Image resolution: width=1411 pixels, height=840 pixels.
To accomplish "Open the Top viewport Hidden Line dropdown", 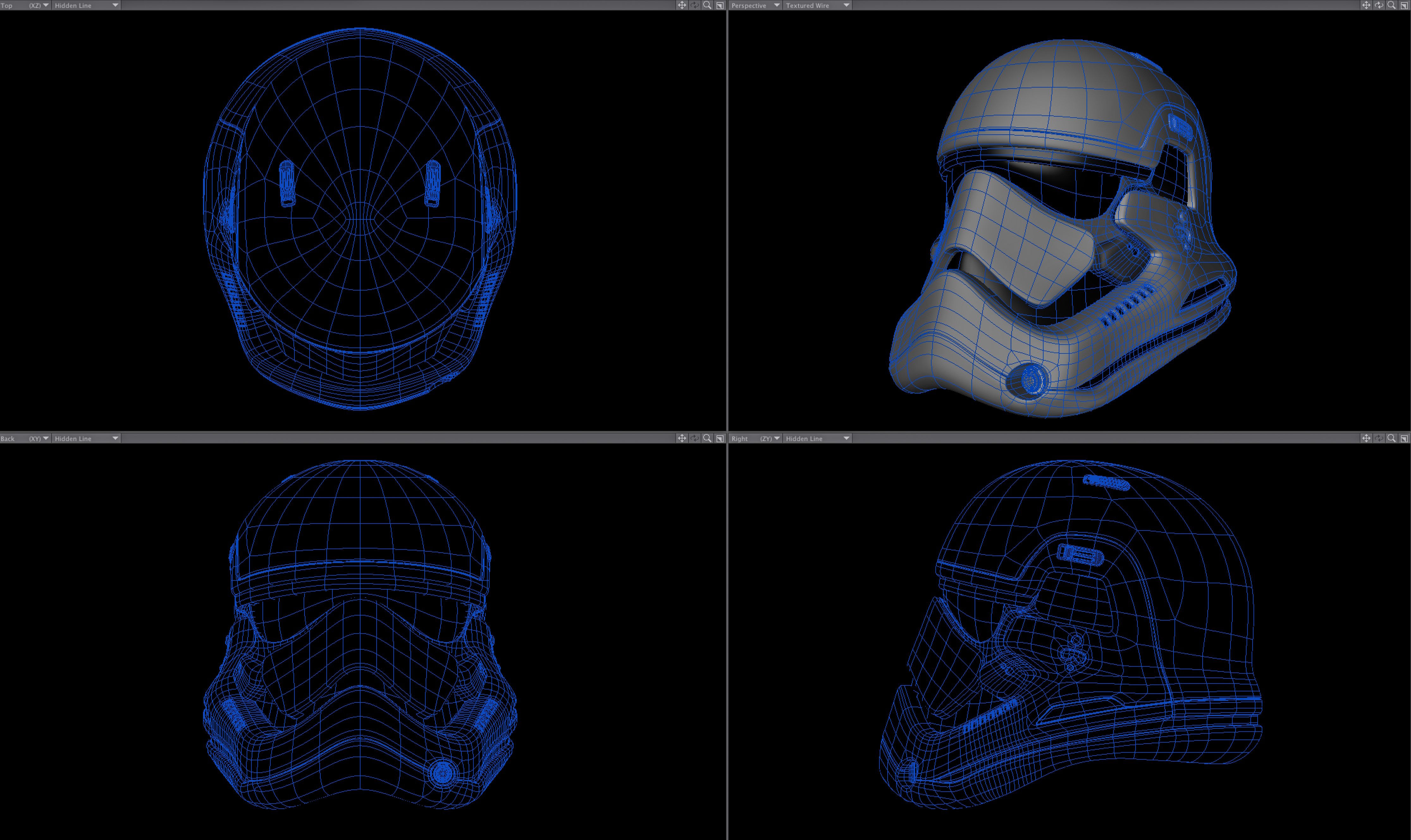I will click(x=86, y=5).
